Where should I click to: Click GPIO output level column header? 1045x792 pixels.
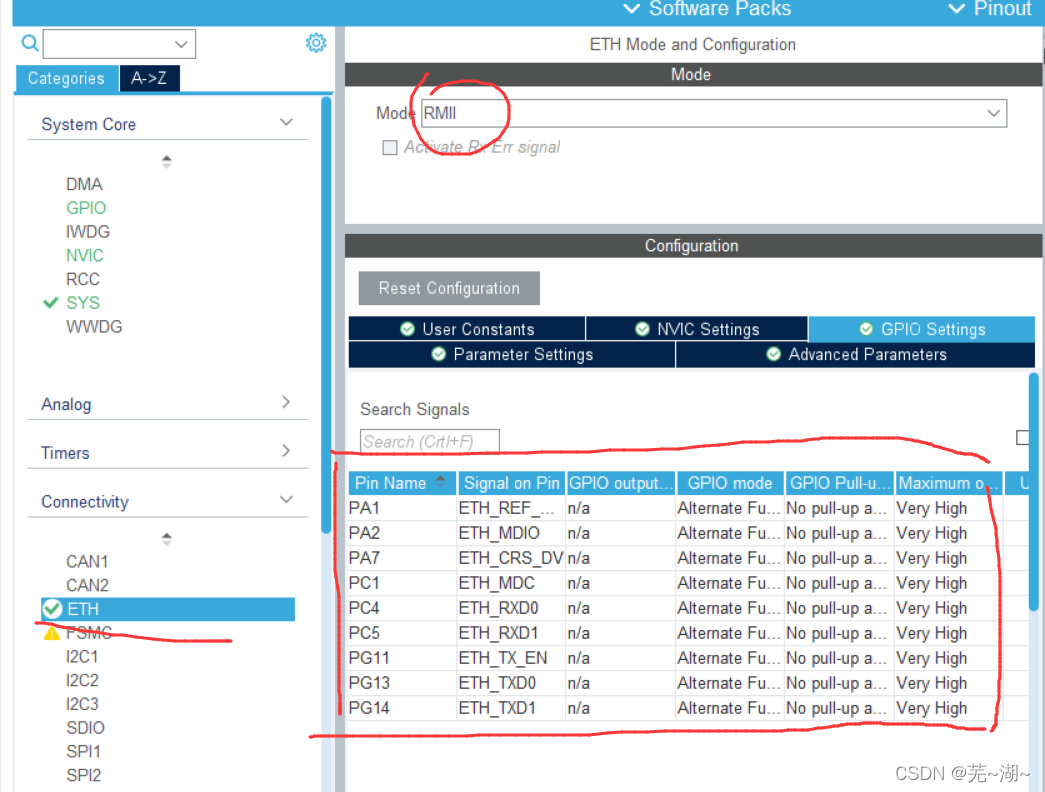click(x=620, y=483)
